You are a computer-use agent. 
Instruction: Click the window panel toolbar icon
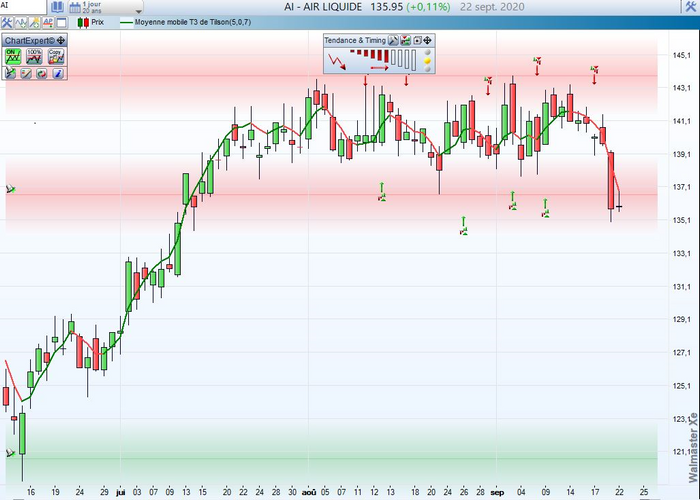pos(62,22)
